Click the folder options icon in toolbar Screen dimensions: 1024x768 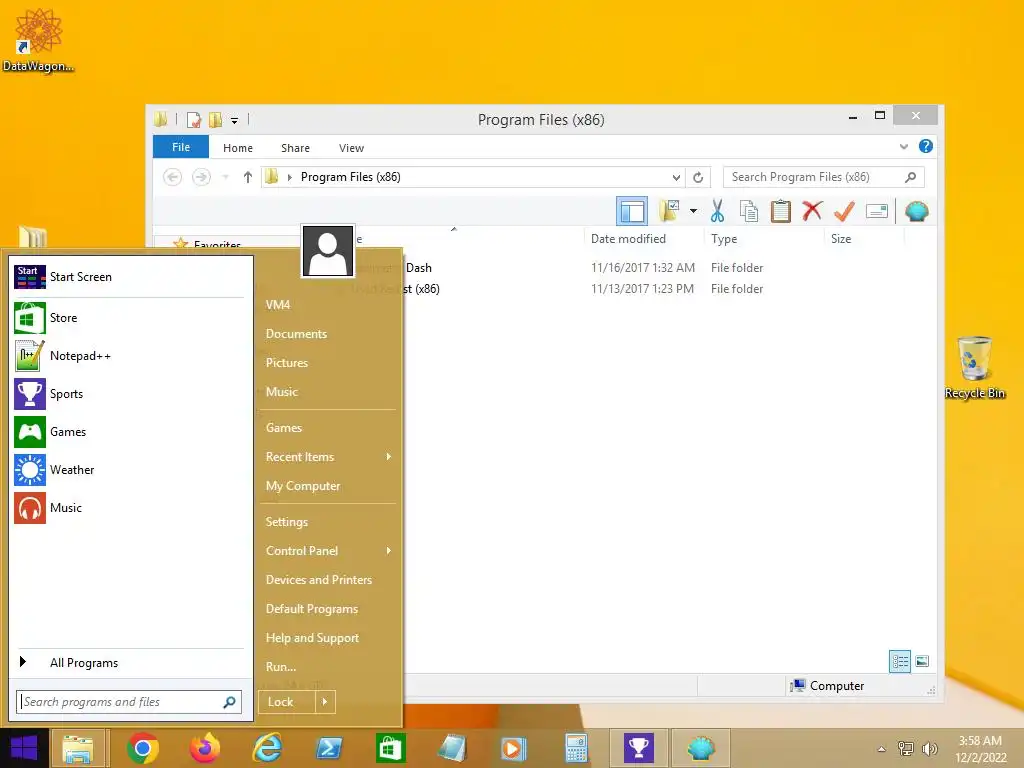669,211
